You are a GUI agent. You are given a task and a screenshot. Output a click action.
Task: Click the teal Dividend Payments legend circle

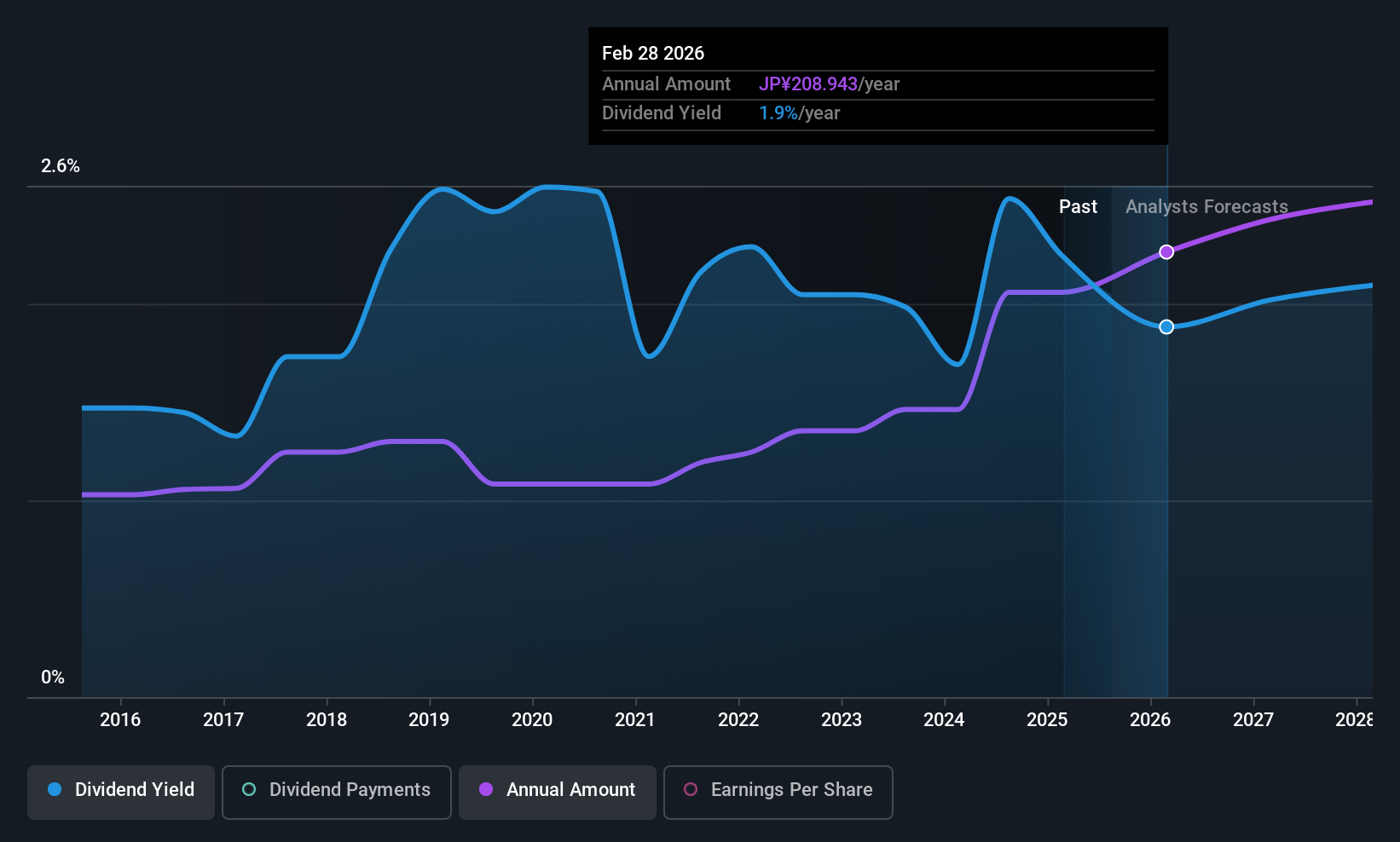coord(249,790)
